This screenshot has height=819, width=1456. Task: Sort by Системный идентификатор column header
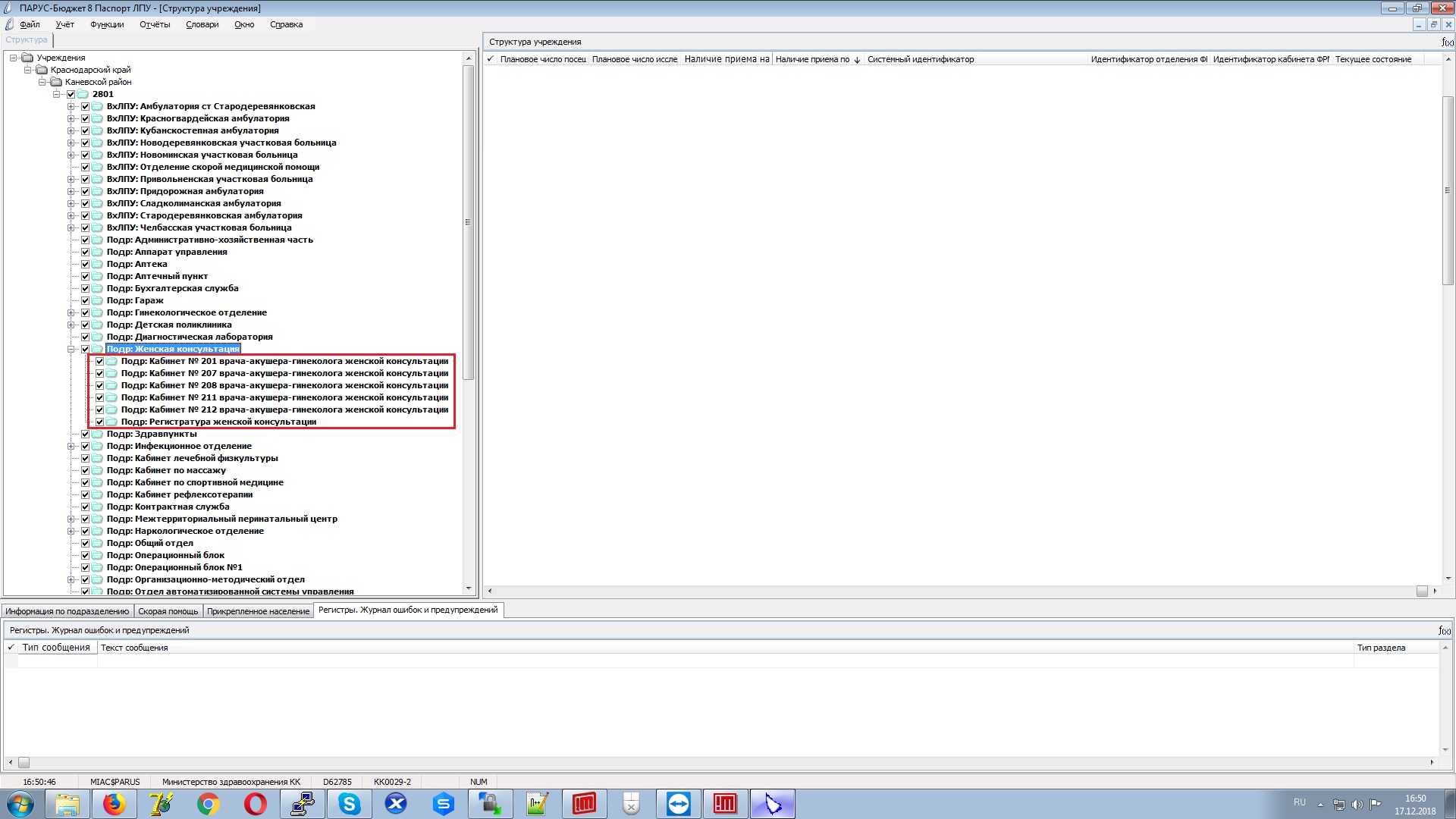[x=920, y=59]
